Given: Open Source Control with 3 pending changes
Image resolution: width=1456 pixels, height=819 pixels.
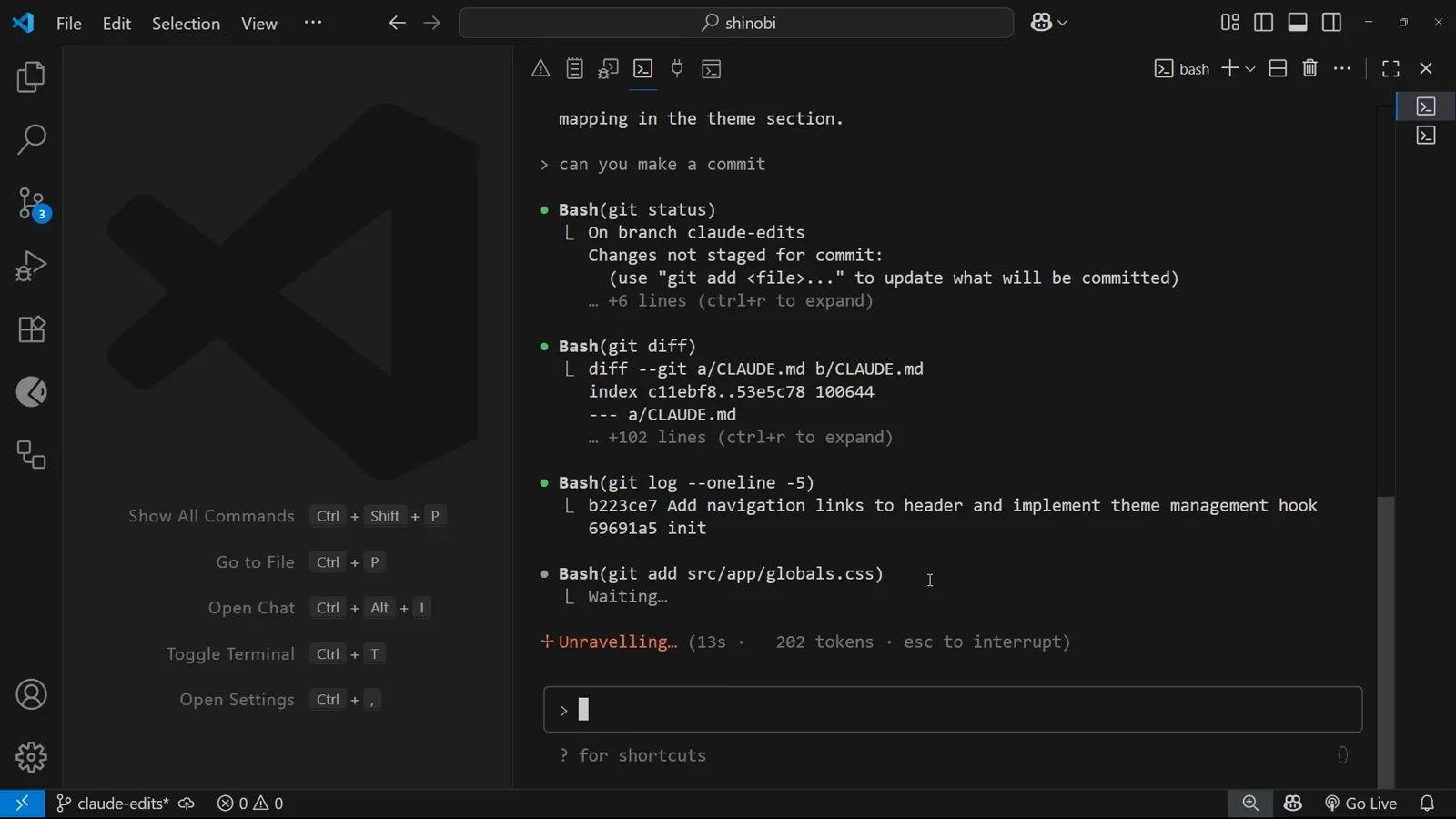Looking at the screenshot, I should (x=31, y=204).
